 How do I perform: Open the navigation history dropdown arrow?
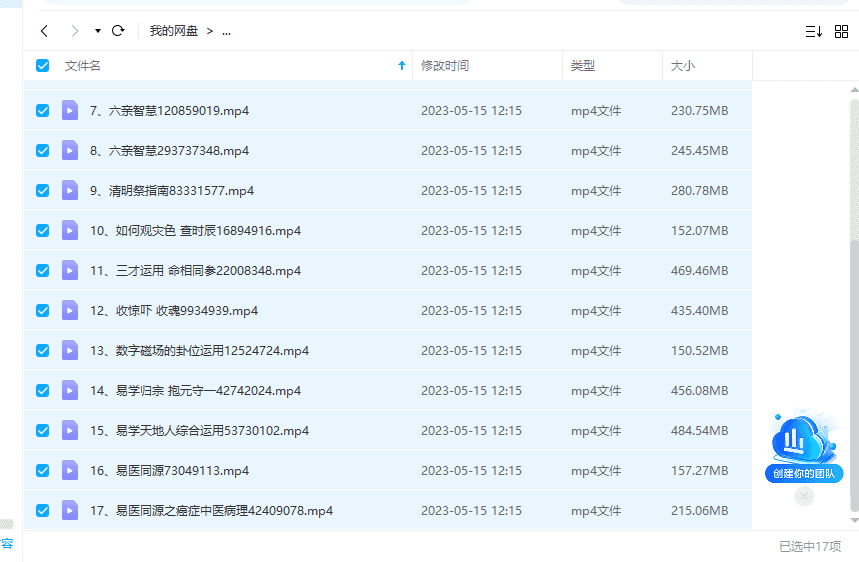tap(98, 31)
